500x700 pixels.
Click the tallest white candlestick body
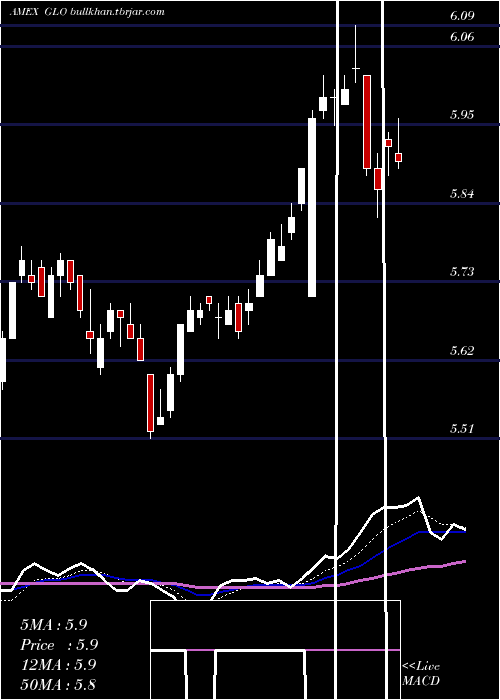click(312, 207)
